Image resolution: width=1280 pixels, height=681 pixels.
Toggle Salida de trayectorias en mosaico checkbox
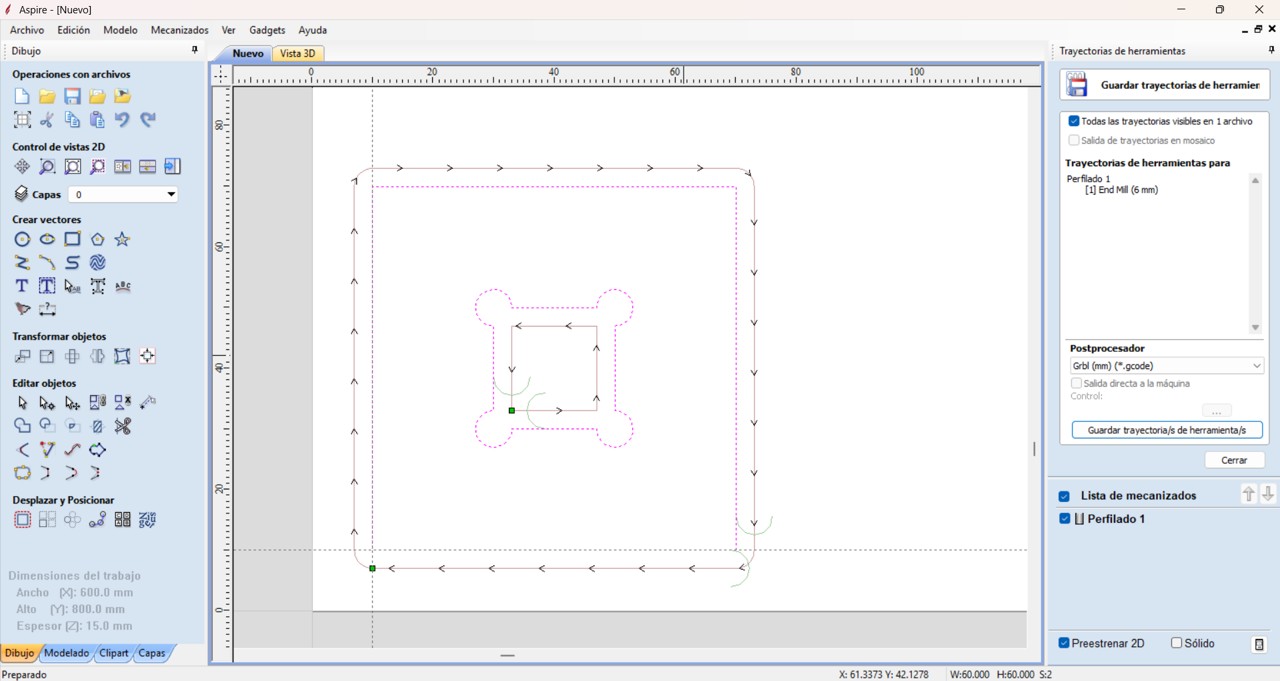pos(1074,140)
